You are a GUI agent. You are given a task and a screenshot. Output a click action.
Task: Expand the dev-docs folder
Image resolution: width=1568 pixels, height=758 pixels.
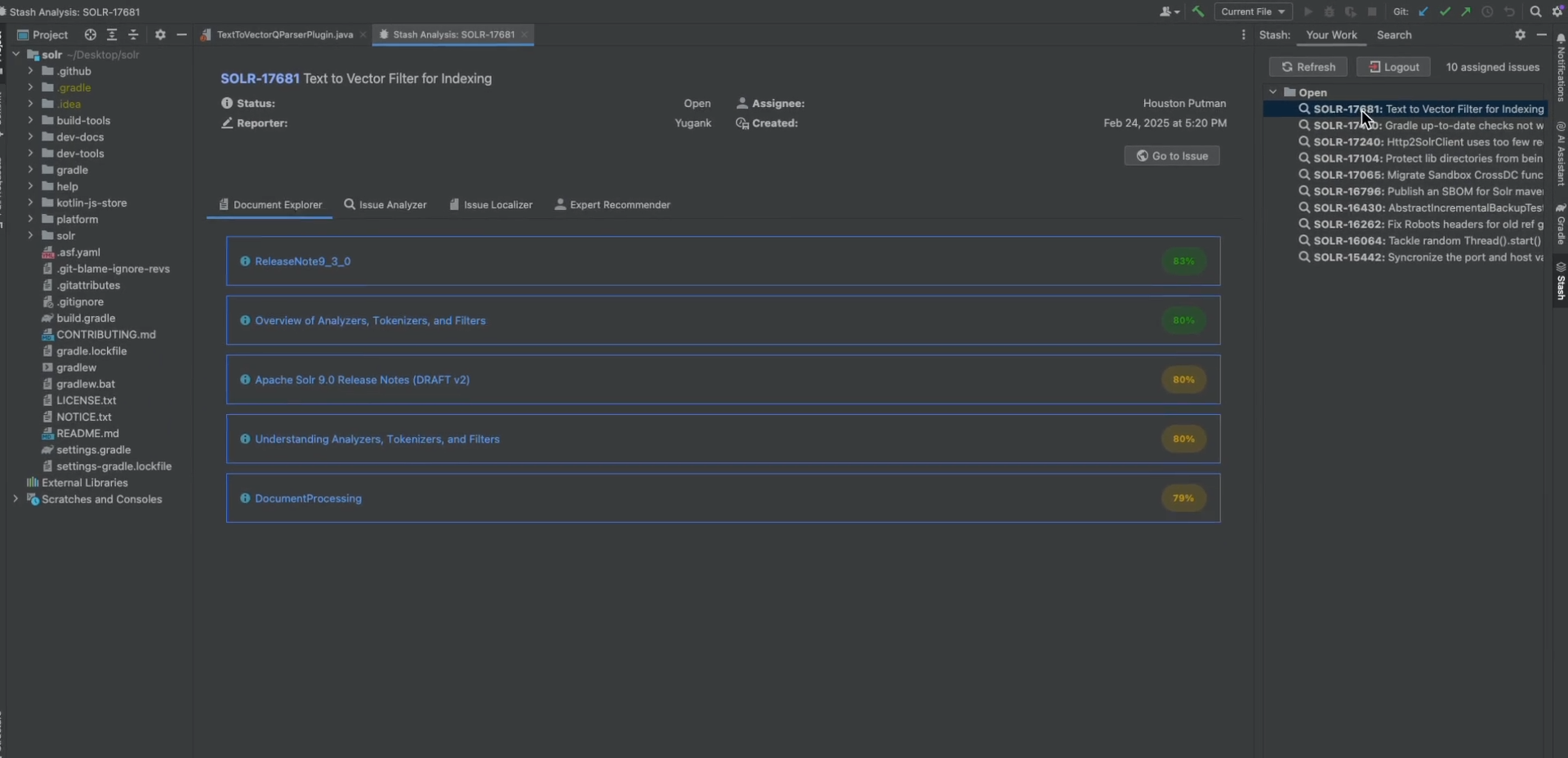pos(30,136)
